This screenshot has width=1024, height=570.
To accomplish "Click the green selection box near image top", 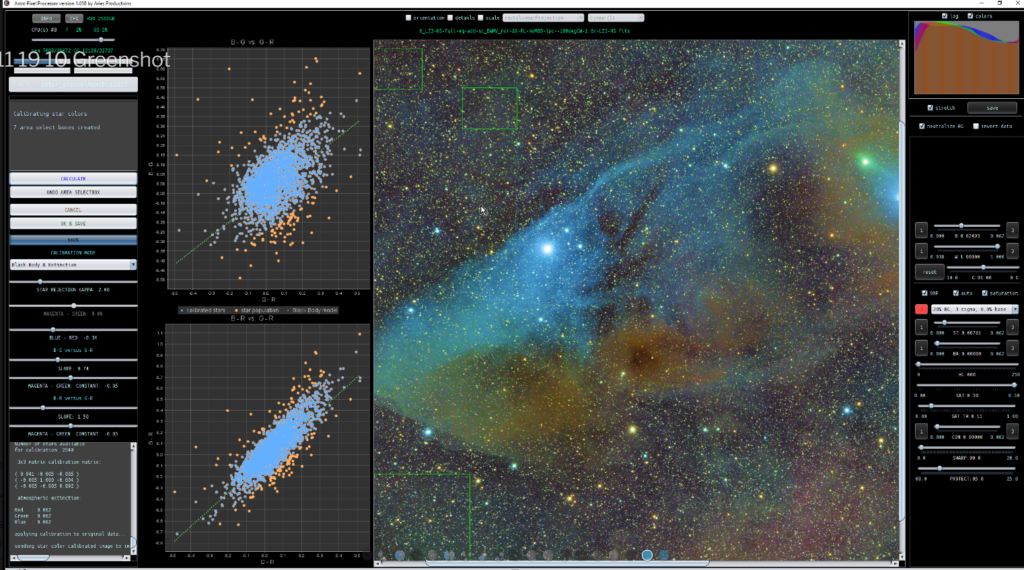I will [490, 107].
